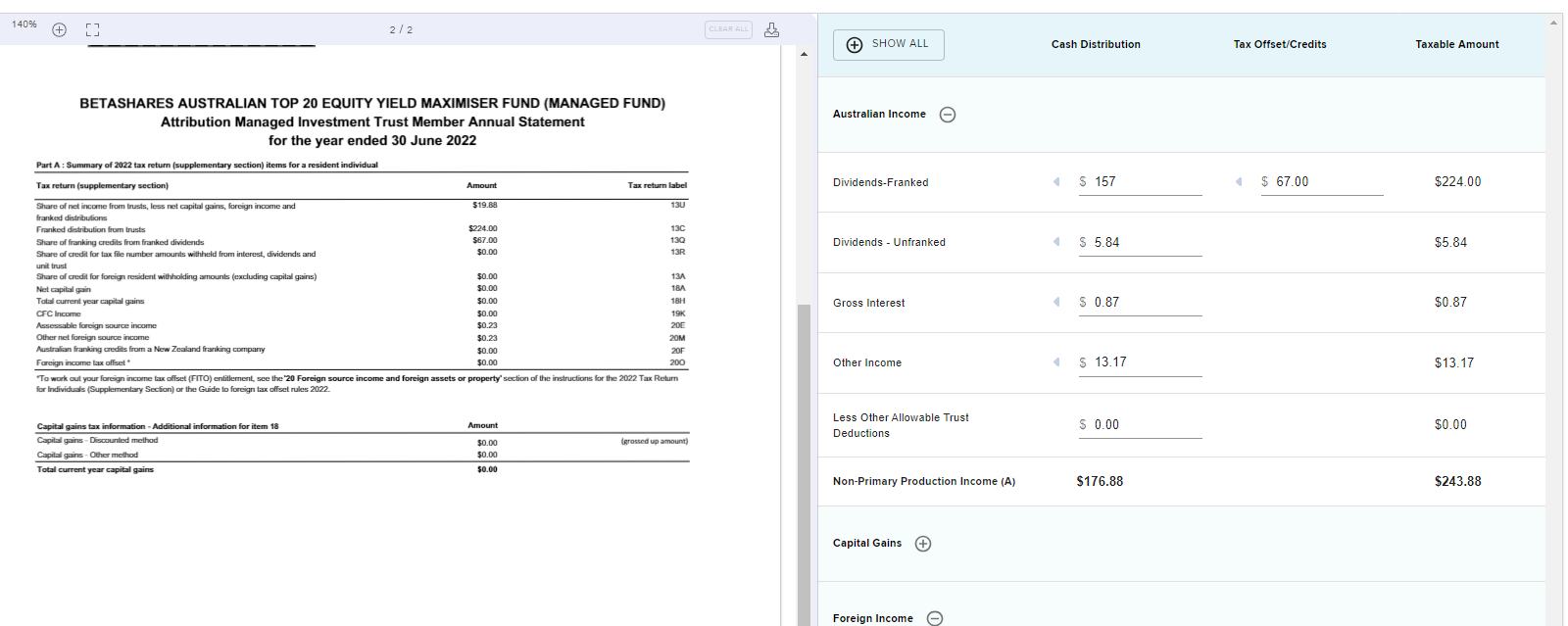Click the Dividends - Unfranked row label
1568x626 pixels.
(890, 243)
